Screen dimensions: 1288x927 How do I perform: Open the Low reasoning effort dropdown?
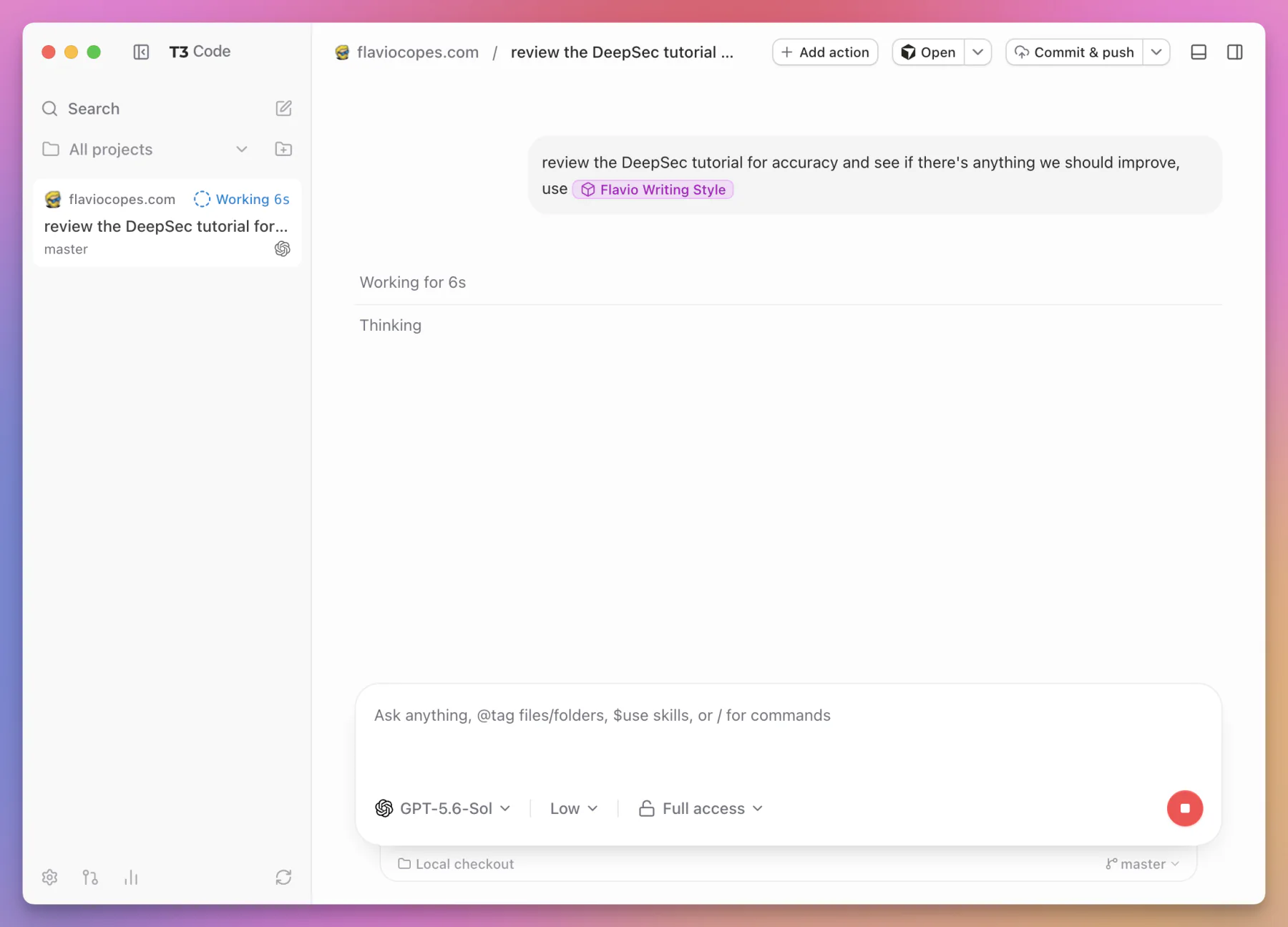tap(574, 808)
